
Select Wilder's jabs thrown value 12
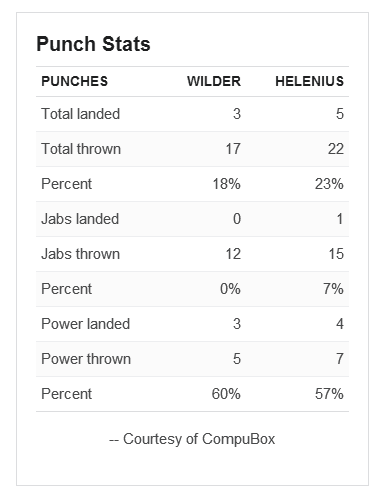coord(233,254)
